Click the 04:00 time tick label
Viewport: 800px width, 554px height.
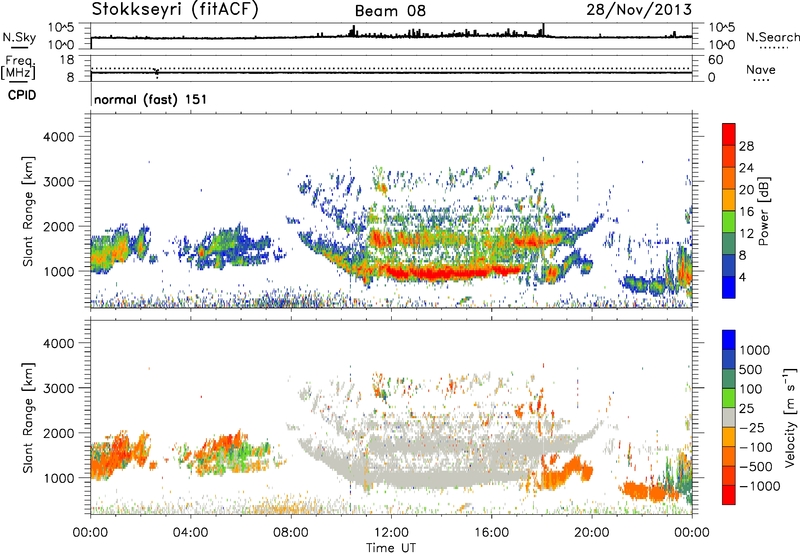[190, 533]
